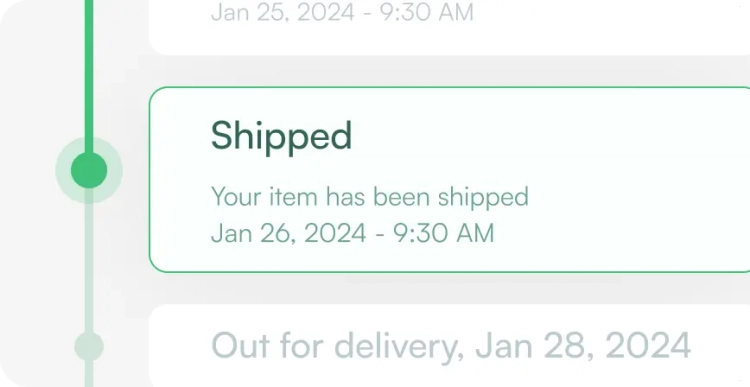
Task: Click the Jan 25, 2024 - 9:30 AM timestamp
Action: pyautogui.click(x=342, y=12)
